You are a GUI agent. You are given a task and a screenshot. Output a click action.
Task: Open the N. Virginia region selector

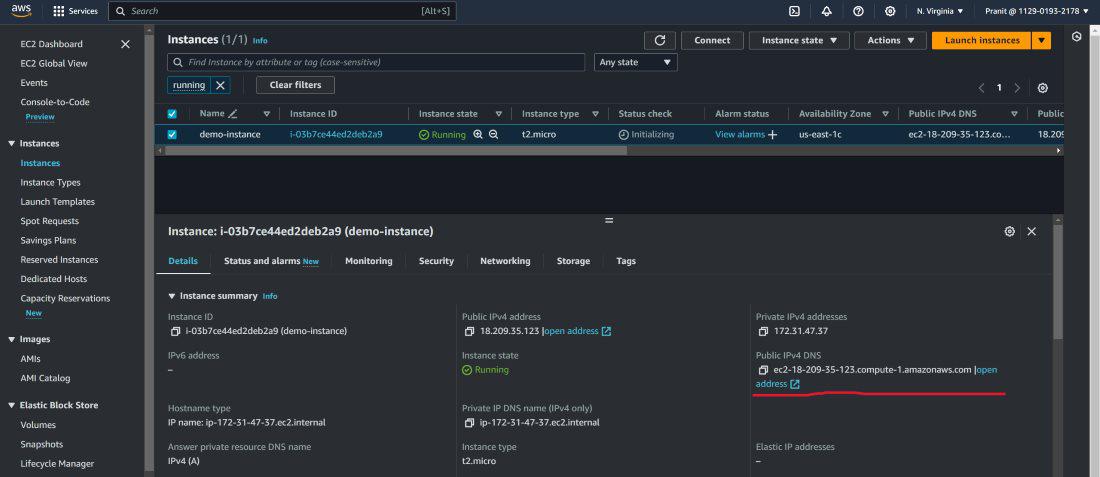click(x=940, y=11)
